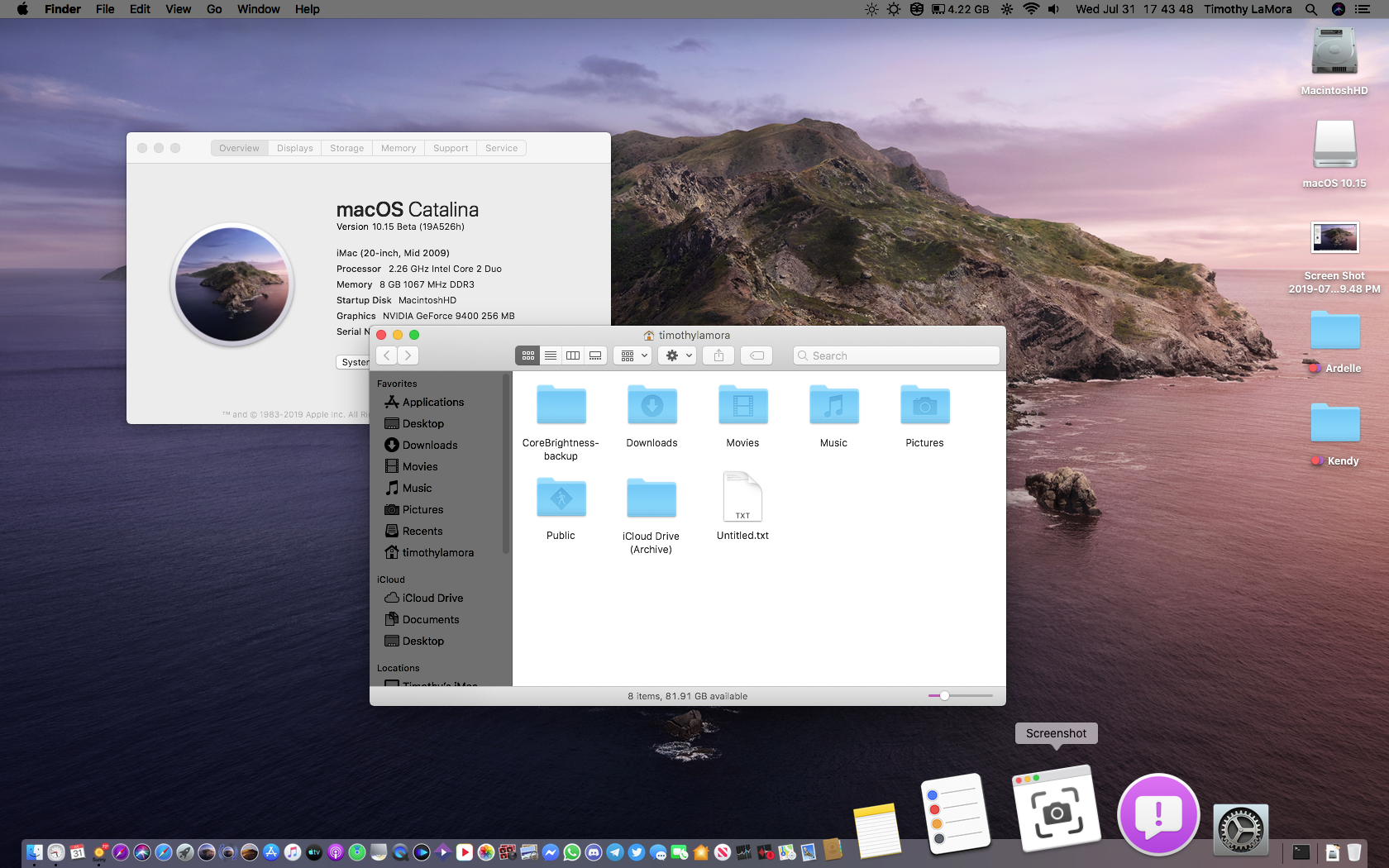Select the Untitled.txt file
The image size is (1389, 868).
742,498
